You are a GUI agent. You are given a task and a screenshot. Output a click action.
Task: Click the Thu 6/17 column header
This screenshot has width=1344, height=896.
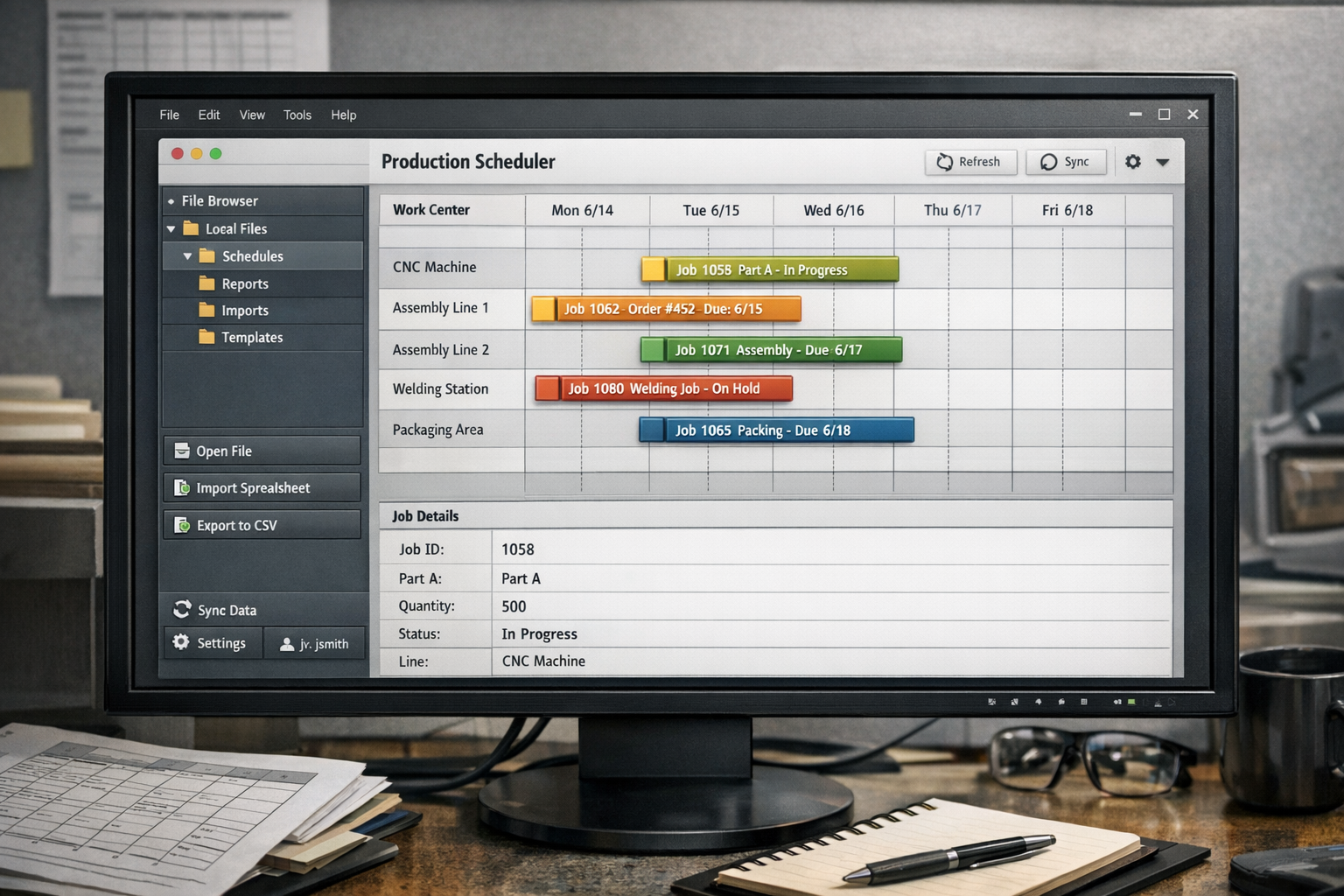tap(952, 210)
